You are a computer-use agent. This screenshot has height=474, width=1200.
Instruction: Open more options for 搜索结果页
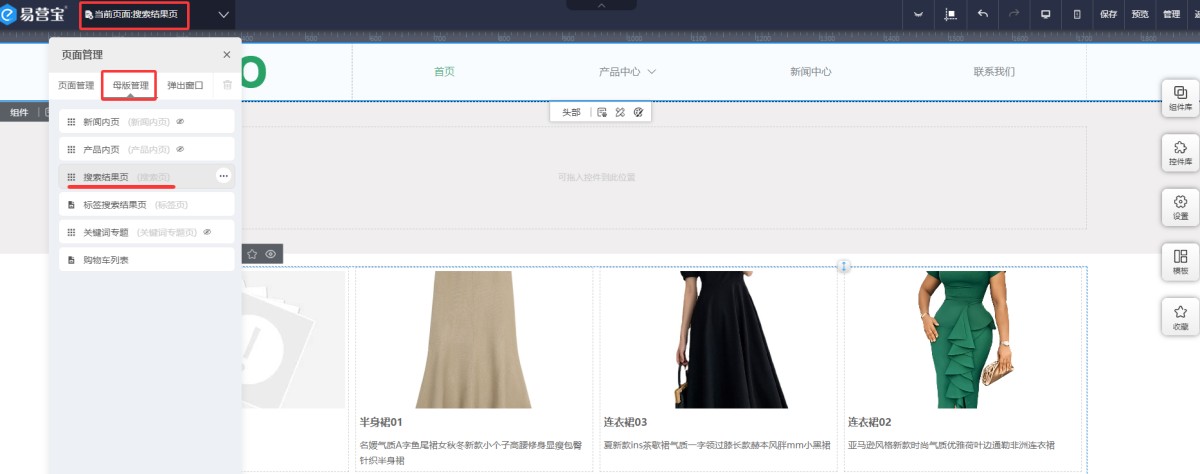[223, 176]
